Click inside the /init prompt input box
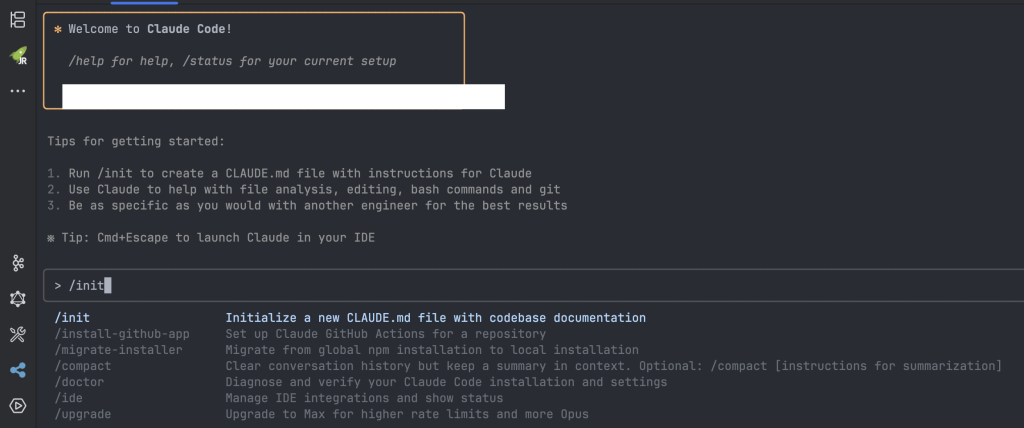Viewport: 1024px width, 428px height. (534, 286)
